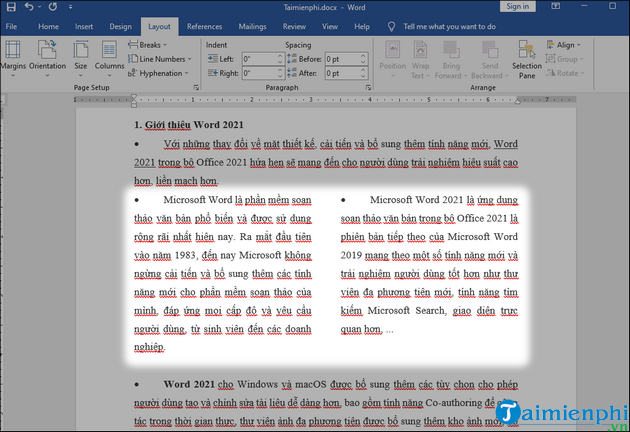Screen dimensions: 630x432
Task: Click the Spacing After icon label
Action: (302, 73)
